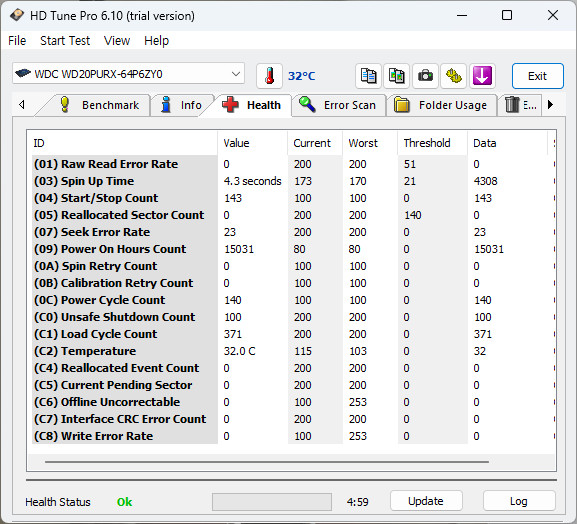This screenshot has height=524, width=577.
Task: Click the Exit button
Action: (x=537, y=76)
